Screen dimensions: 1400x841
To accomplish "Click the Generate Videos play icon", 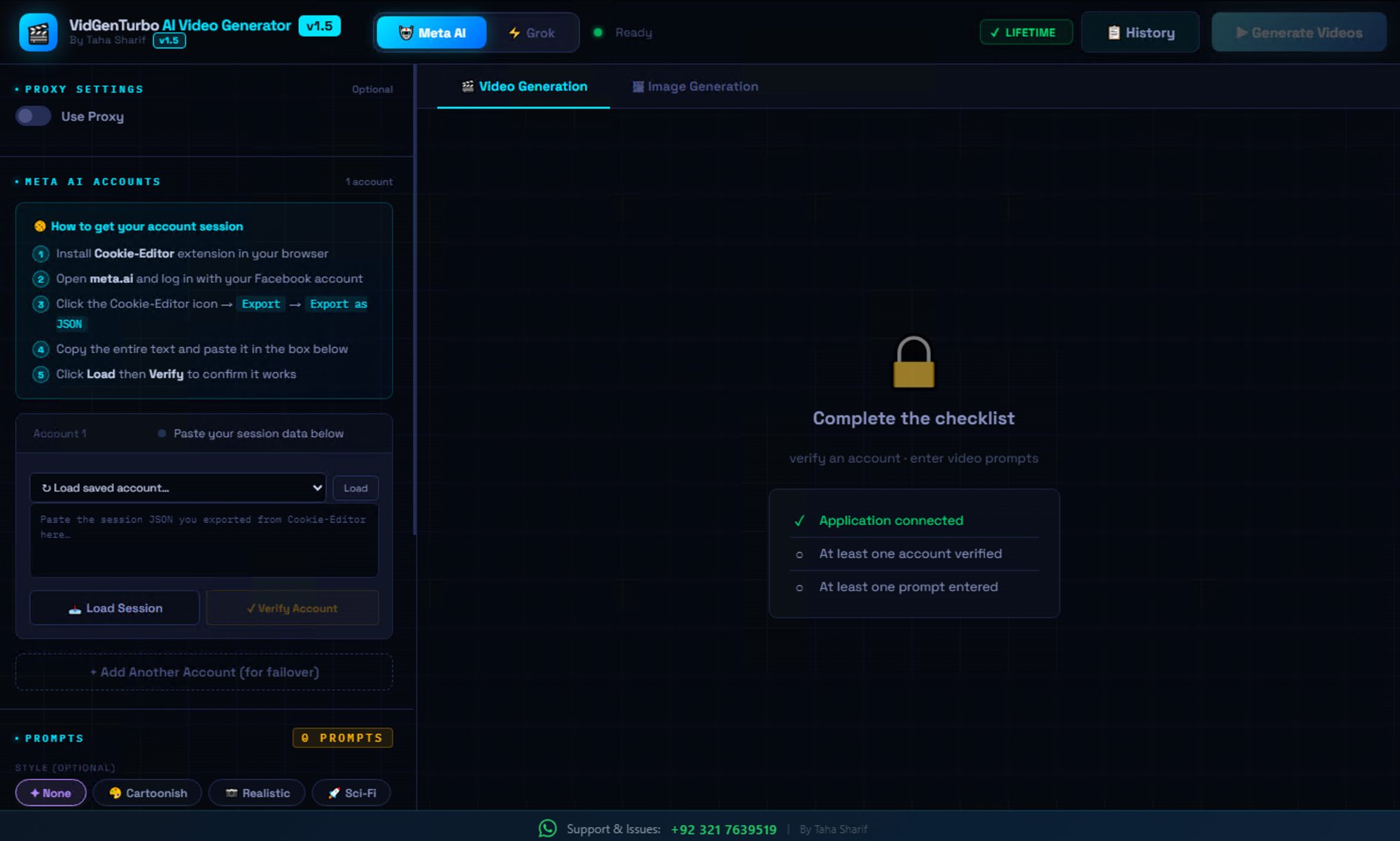I will (x=1242, y=32).
